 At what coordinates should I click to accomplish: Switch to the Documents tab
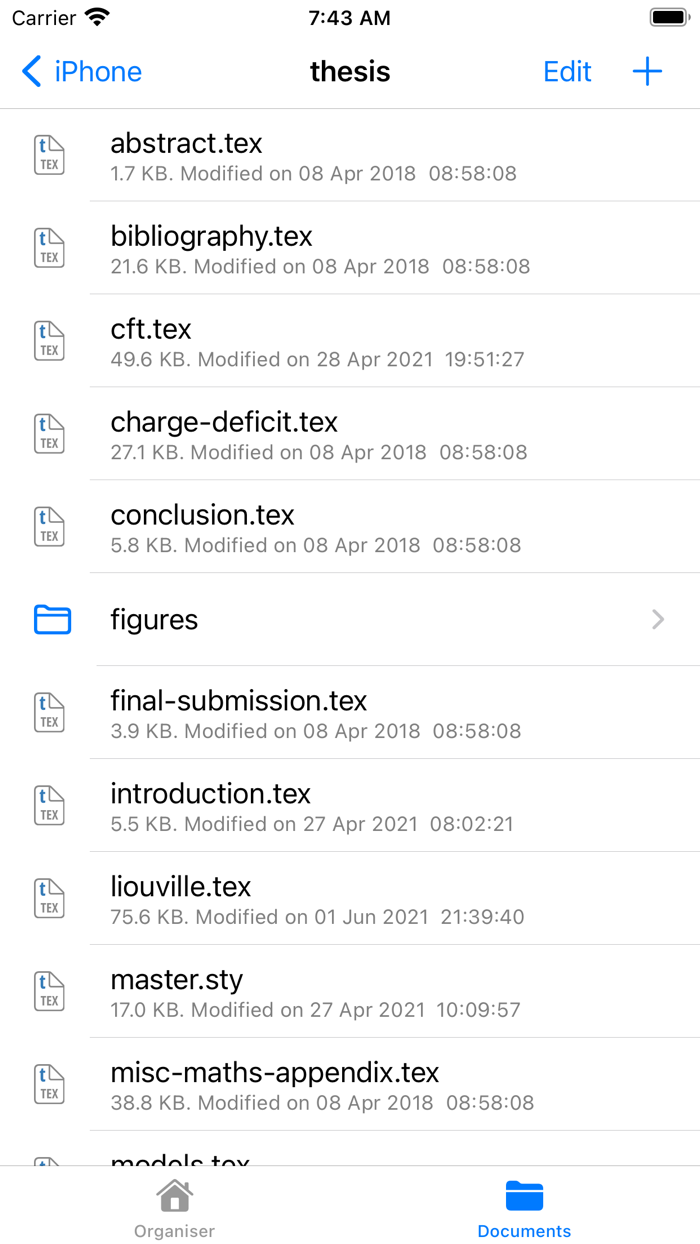(524, 1207)
